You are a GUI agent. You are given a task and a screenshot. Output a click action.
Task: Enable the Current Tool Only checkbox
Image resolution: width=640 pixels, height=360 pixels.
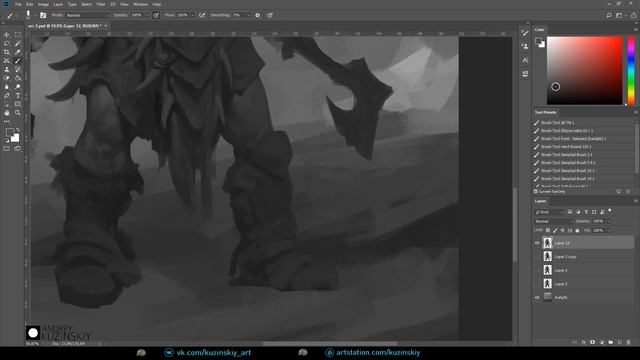click(x=536, y=191)
